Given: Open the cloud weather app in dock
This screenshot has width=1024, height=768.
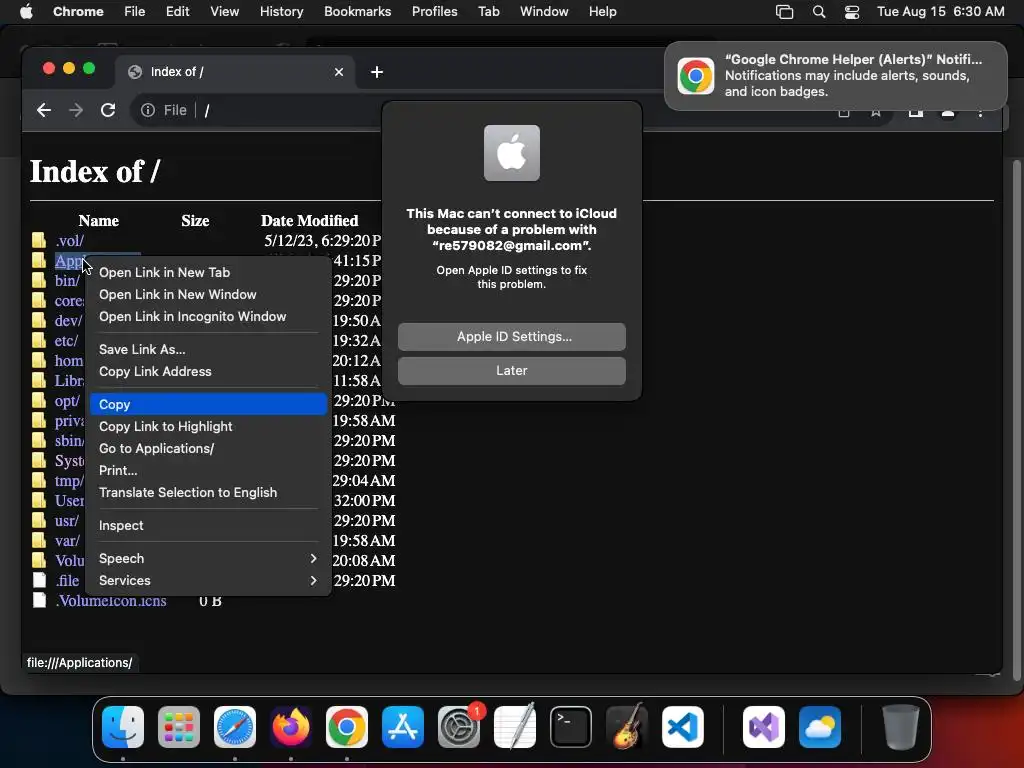Looking at the screenshot, I should tap(820, 727).
